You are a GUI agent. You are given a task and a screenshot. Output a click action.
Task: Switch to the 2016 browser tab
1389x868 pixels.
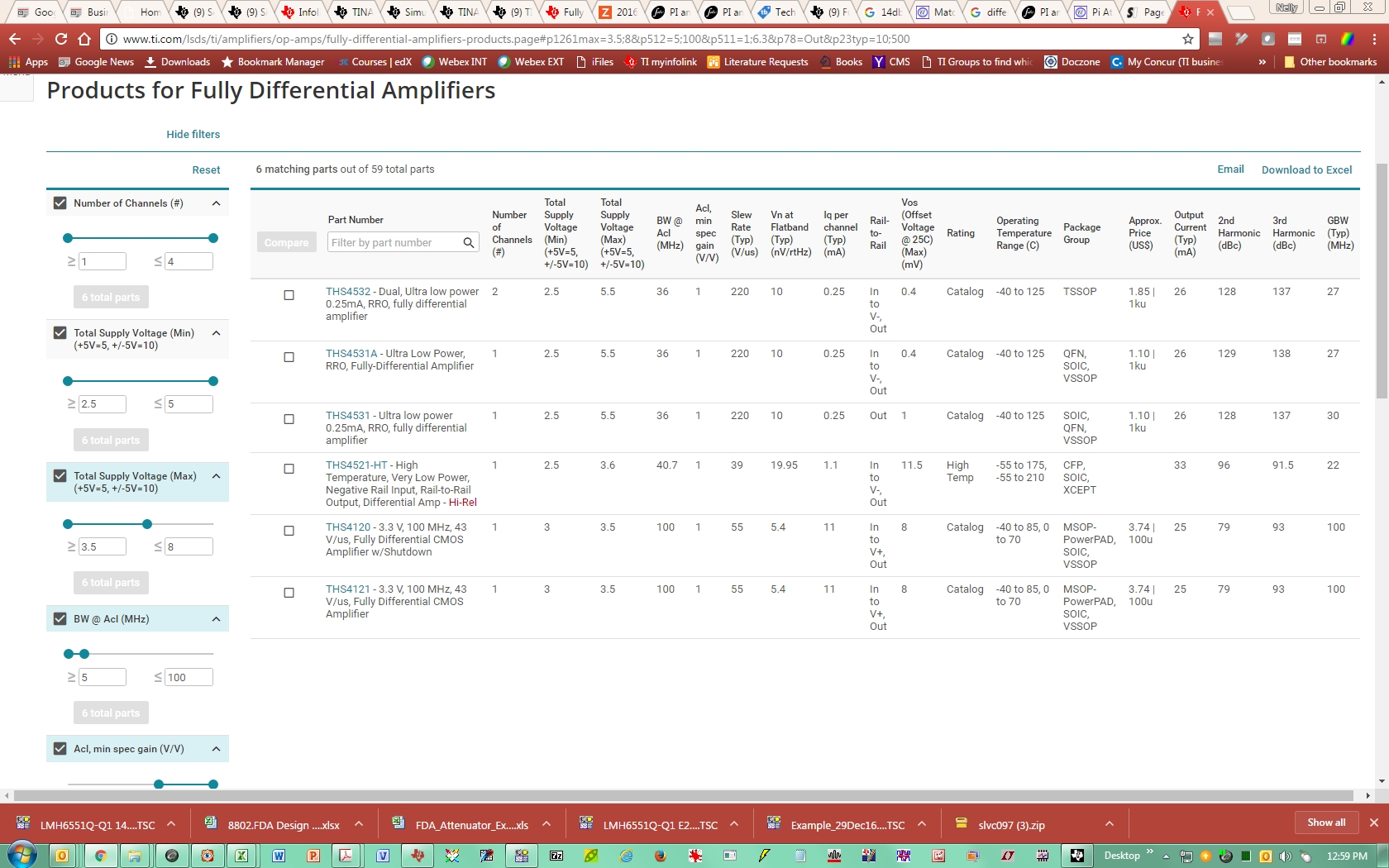click(619, 12)
